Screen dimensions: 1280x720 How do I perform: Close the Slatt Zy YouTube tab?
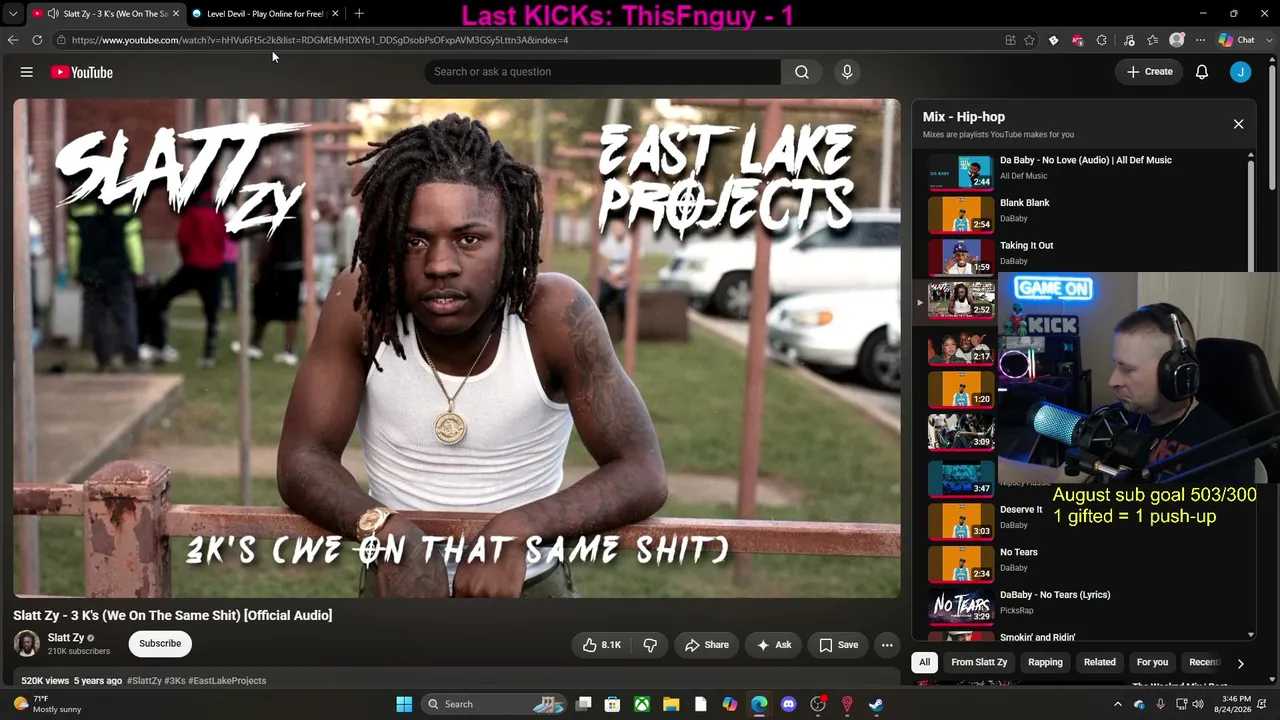176,14
